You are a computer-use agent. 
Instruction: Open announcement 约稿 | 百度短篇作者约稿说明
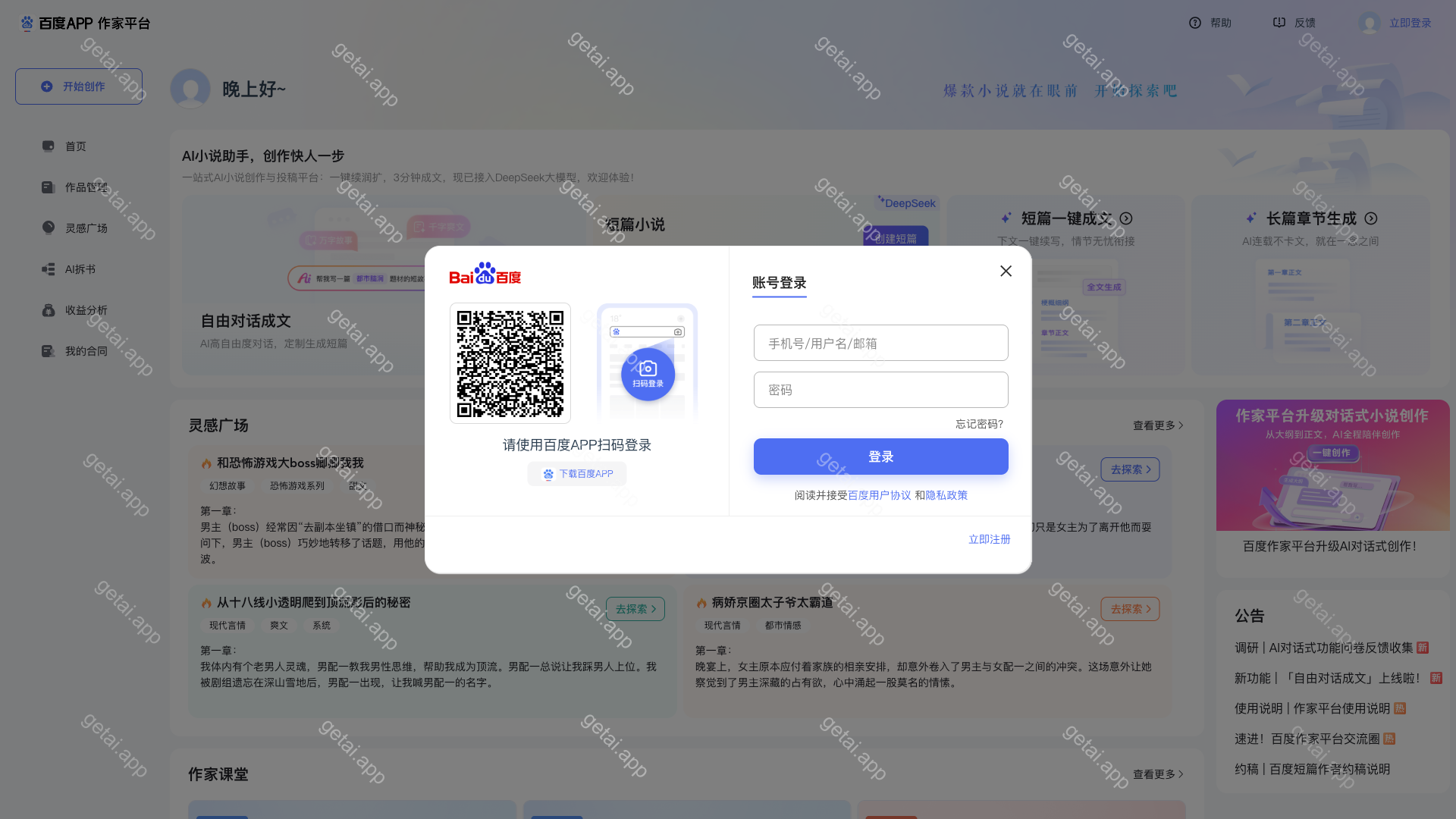tap(1313, 769)
